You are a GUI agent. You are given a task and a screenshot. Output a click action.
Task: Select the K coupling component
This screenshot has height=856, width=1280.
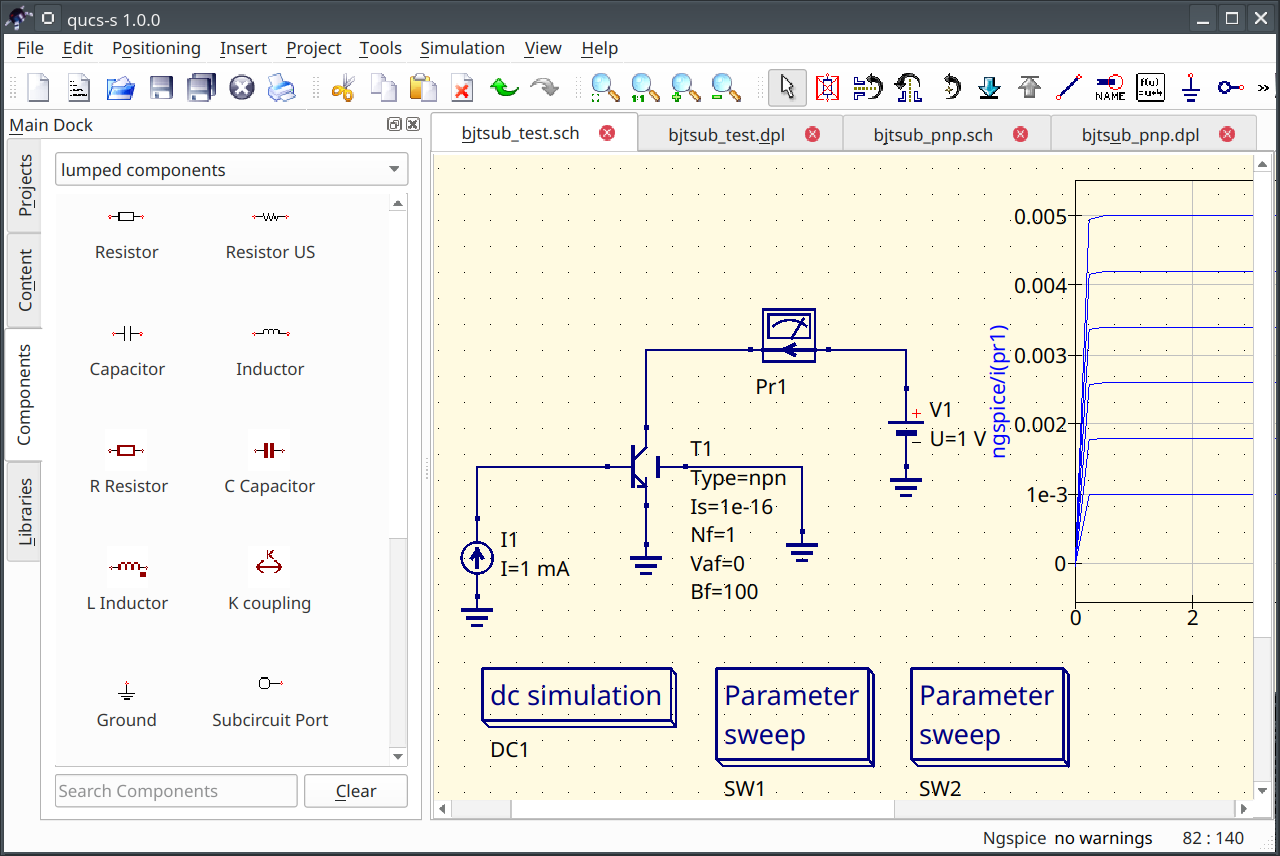point(270,580)
